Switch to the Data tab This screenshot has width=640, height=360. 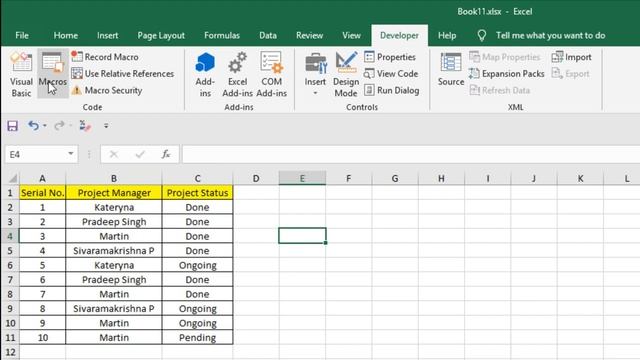[268, 36]
